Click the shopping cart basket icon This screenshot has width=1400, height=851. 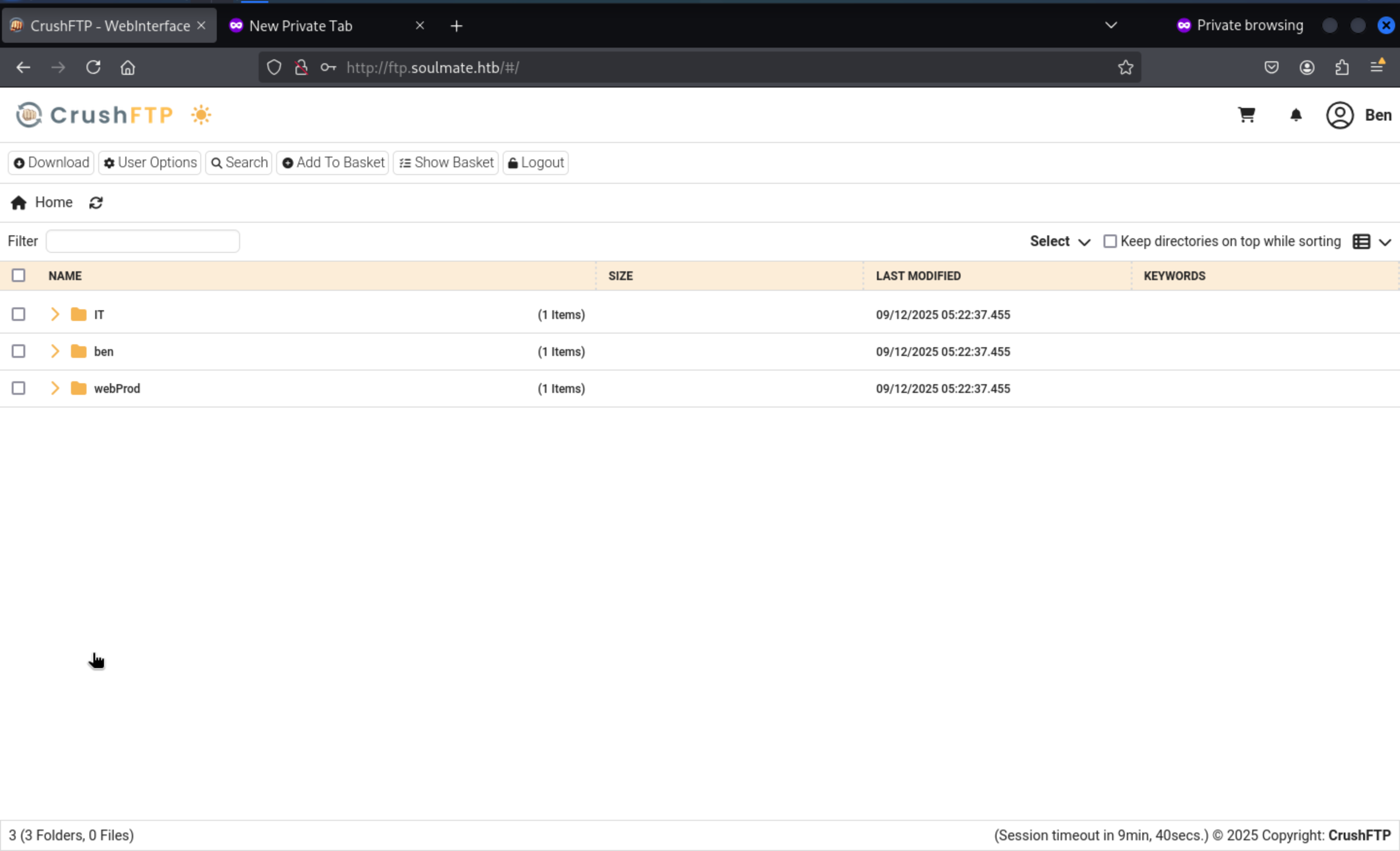(x=1246, y=115)
